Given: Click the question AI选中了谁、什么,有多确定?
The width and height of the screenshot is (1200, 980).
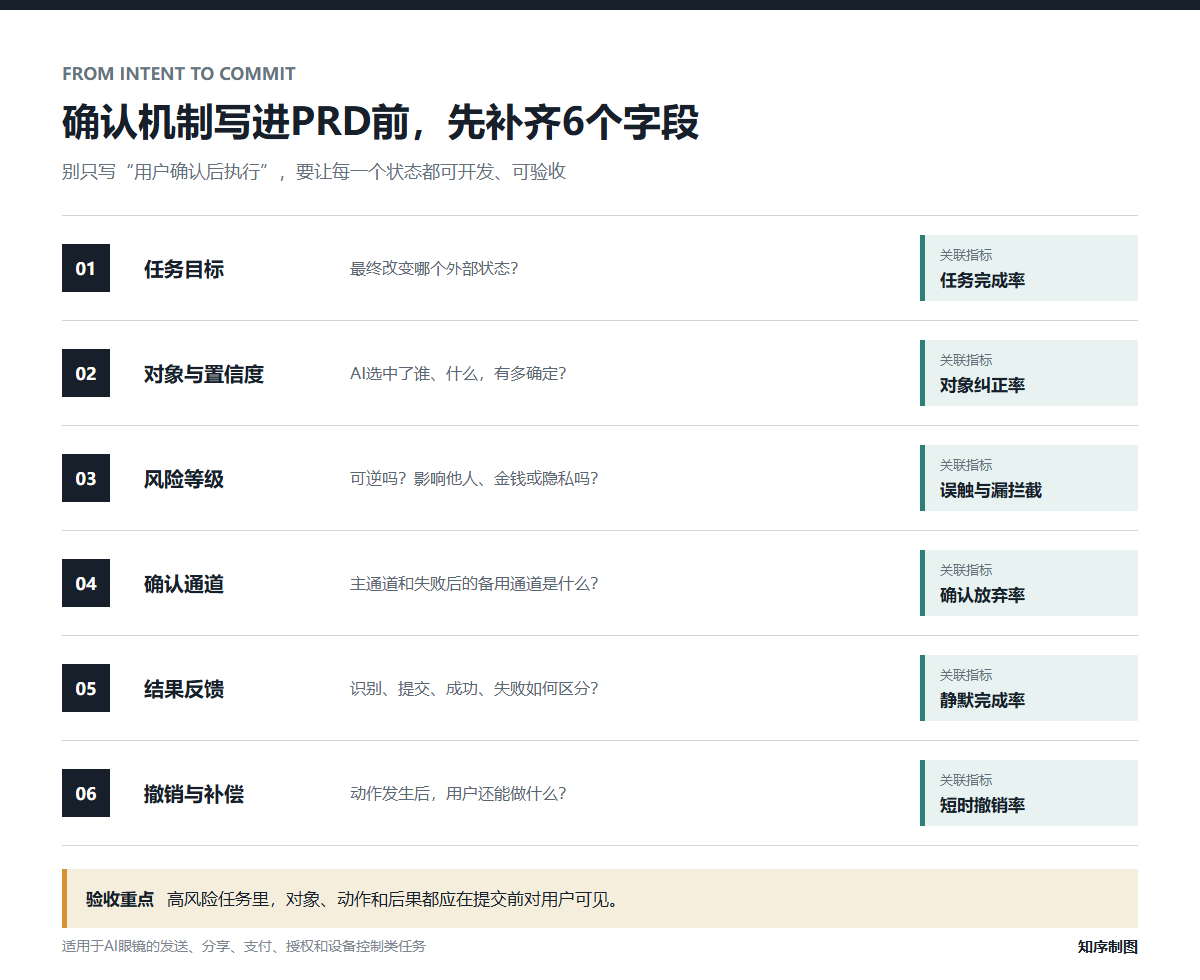Looking at the screenshot, I should coord(458,374).
